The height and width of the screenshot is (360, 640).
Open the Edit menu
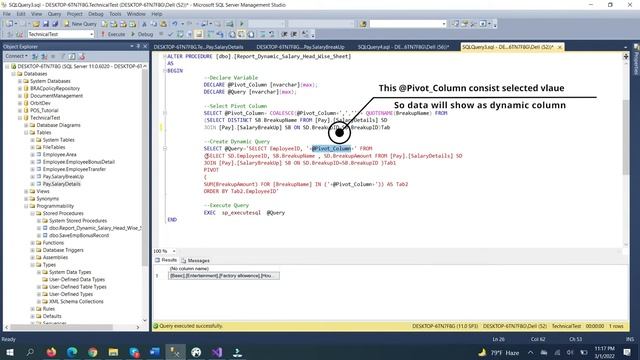click(21, 14)
